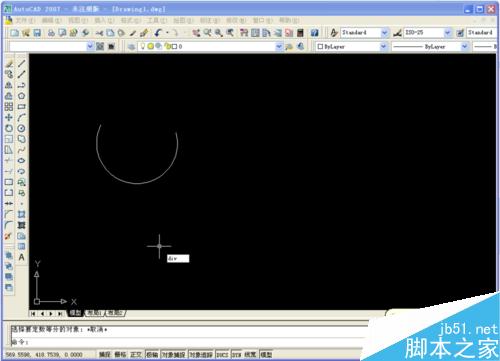Open the 视图 (View) menu
This screenshot has width=500, height=361.
78,20
